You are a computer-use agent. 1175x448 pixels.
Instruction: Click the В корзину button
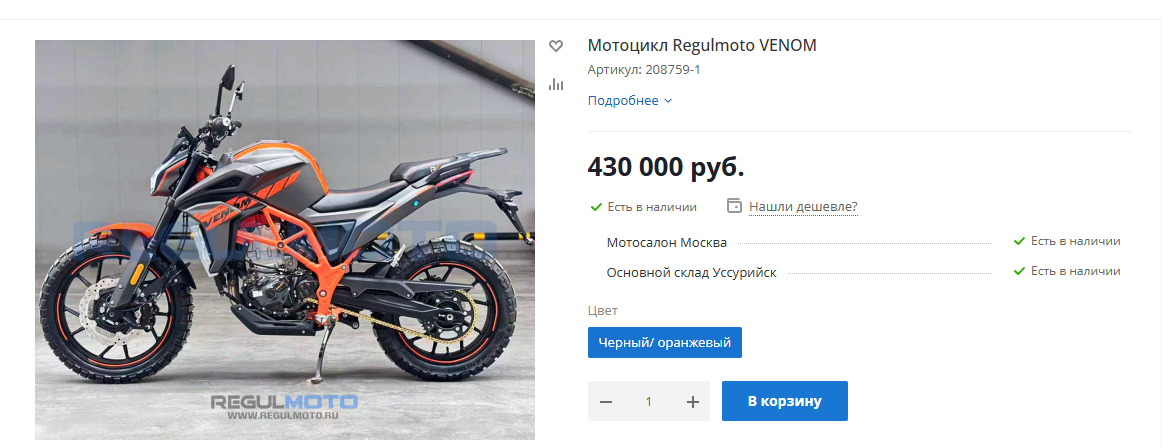tap(785, 401)
